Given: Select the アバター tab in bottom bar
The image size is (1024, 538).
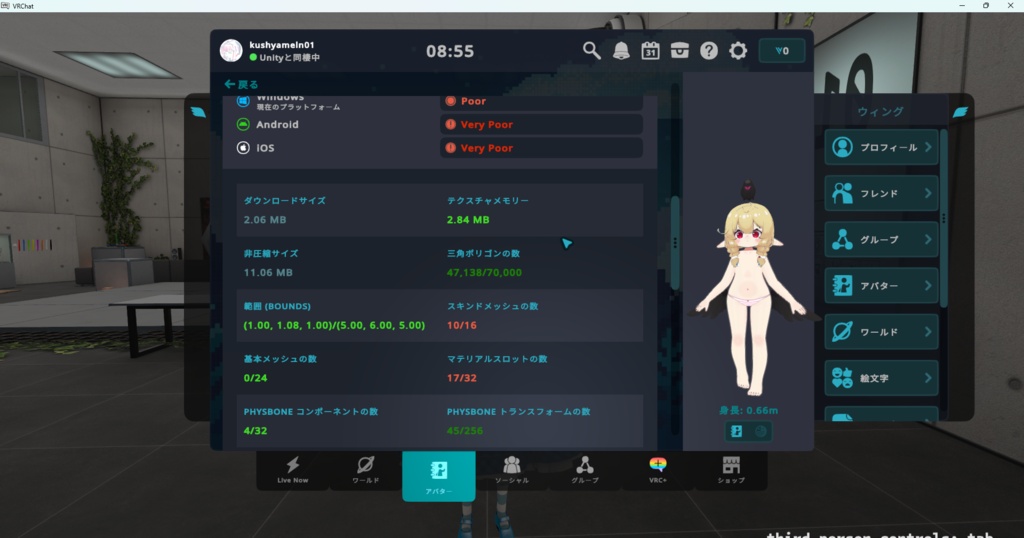Looking at the screenshot, I should click(x=439, y=476).
